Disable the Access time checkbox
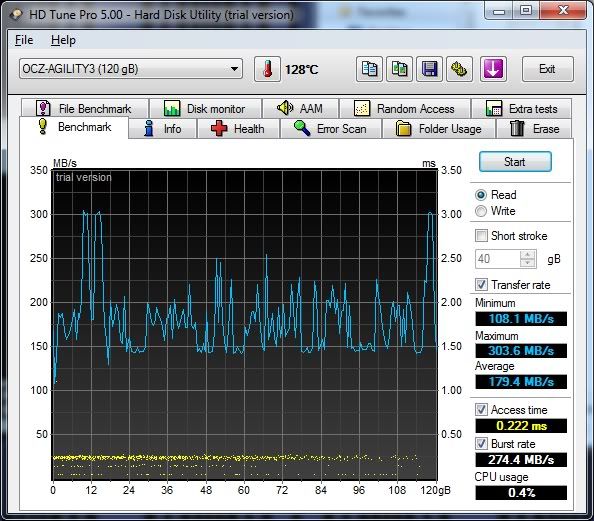Viewport: 594px width, 521px height. pyautogui.click(x=481, y=410)
